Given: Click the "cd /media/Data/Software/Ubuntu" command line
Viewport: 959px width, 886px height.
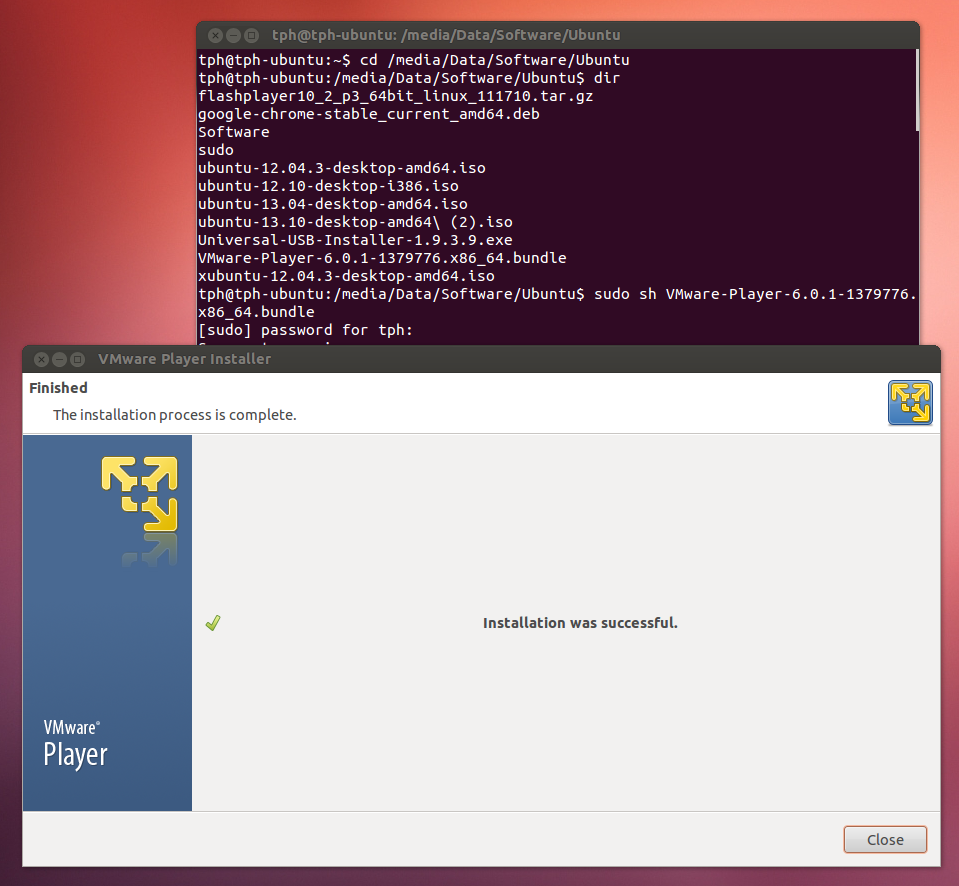Looking at the screenshot, I should coord(413,60).
